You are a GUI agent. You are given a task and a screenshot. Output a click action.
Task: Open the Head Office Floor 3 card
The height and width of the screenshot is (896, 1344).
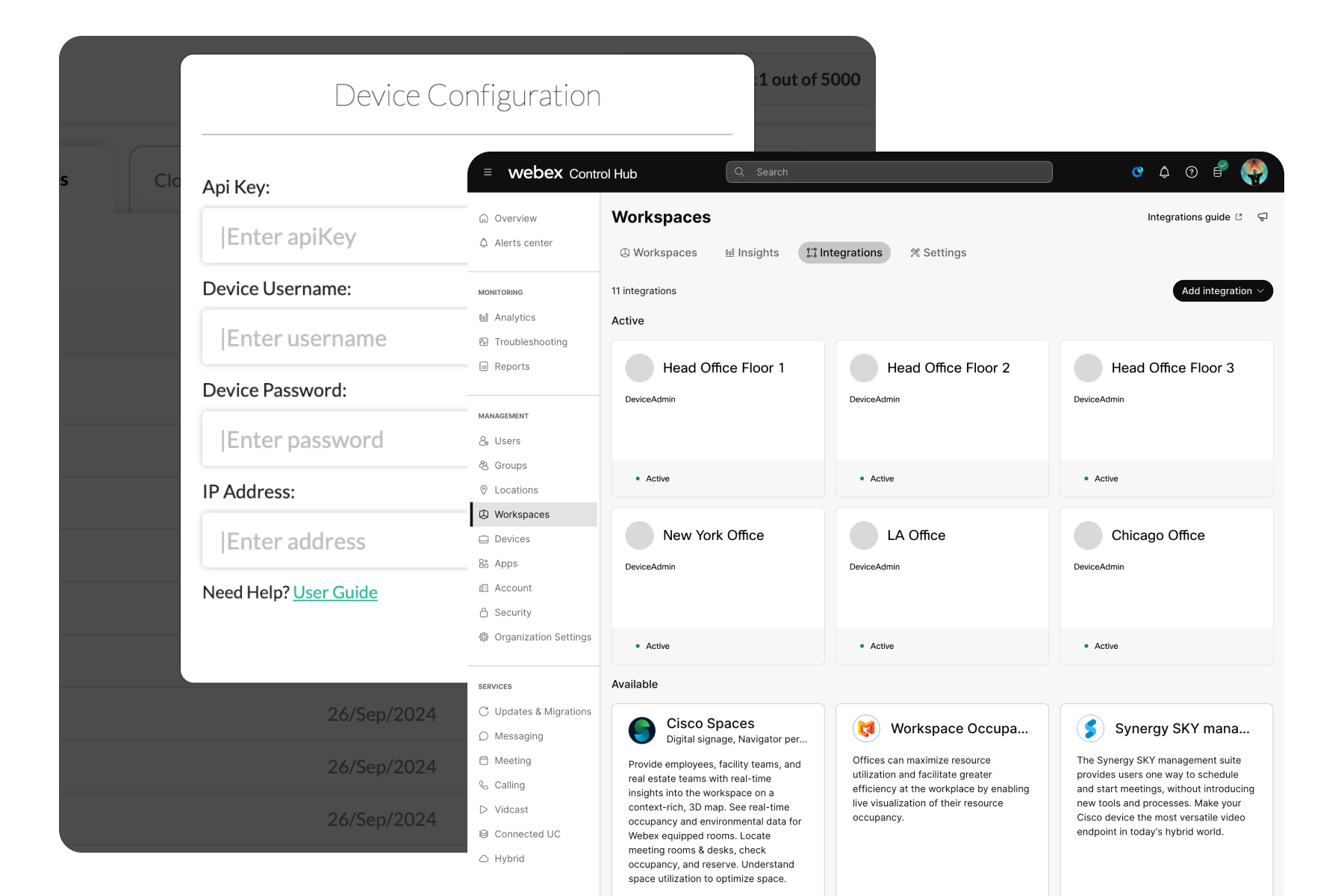coord(1166,419)
